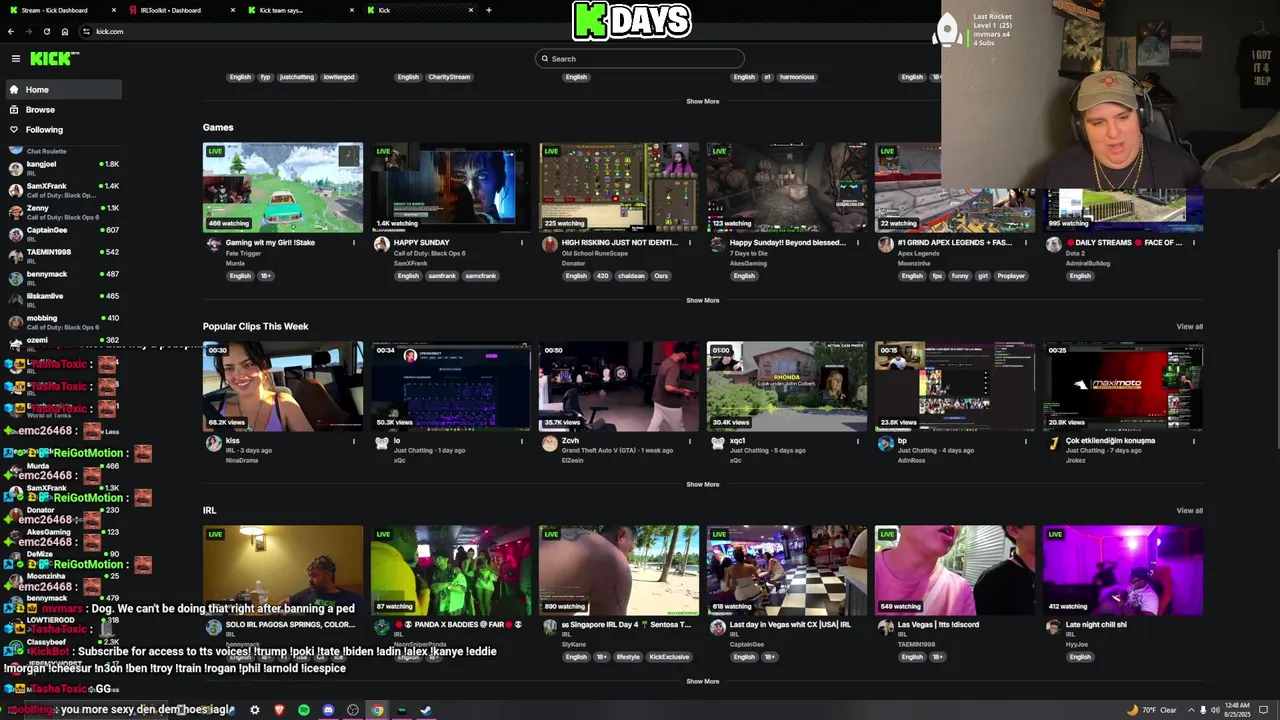Open a new browser tab with plus
Viewport: 1280px width, 720px height.
(x=488, y=10)
